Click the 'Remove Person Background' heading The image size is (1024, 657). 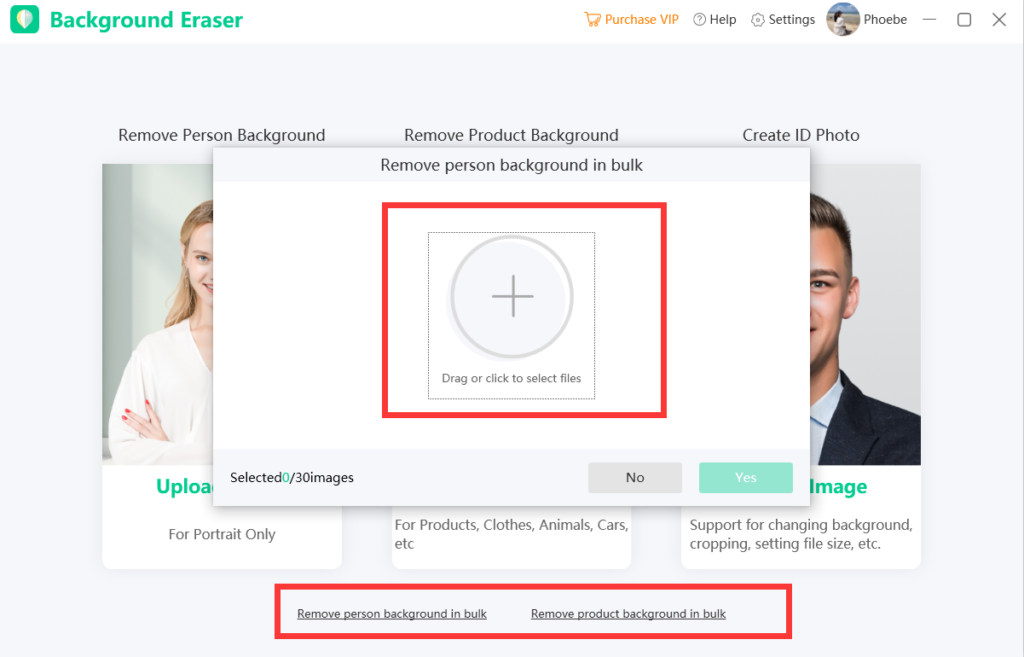point(221,135)
